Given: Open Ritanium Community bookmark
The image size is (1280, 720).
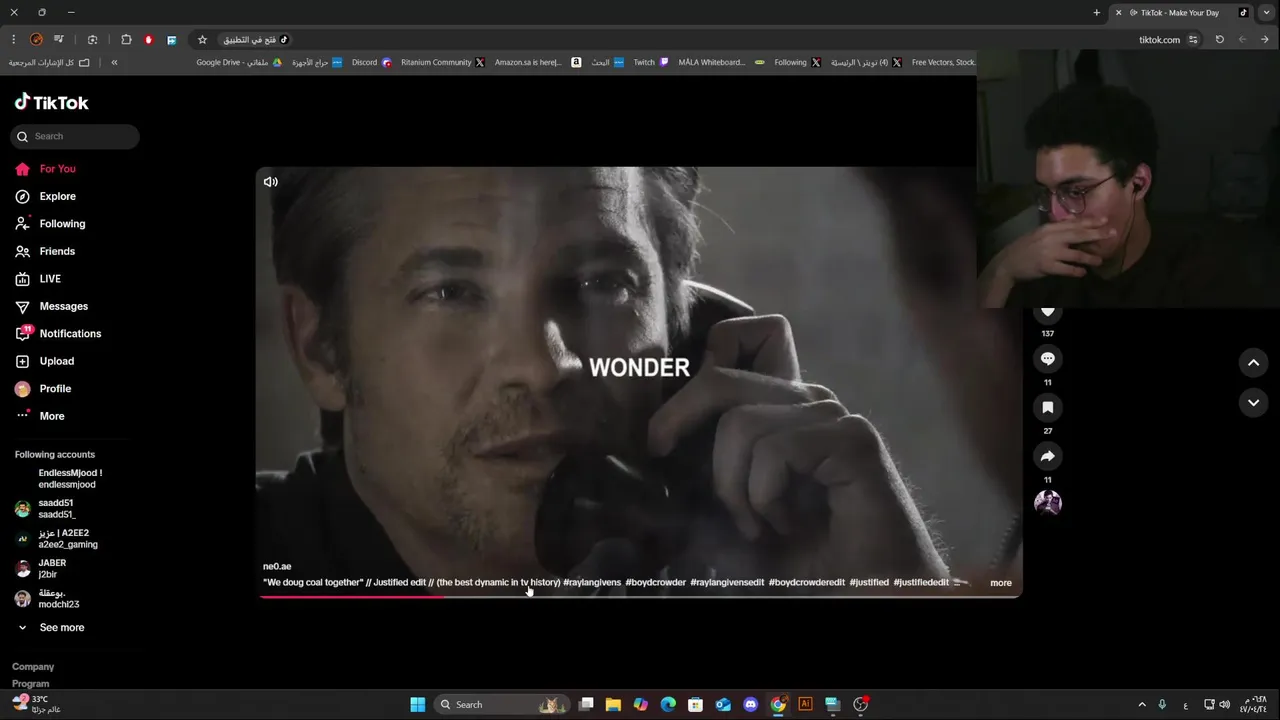Looking at the screenshot, I should [x=443, y=62].
